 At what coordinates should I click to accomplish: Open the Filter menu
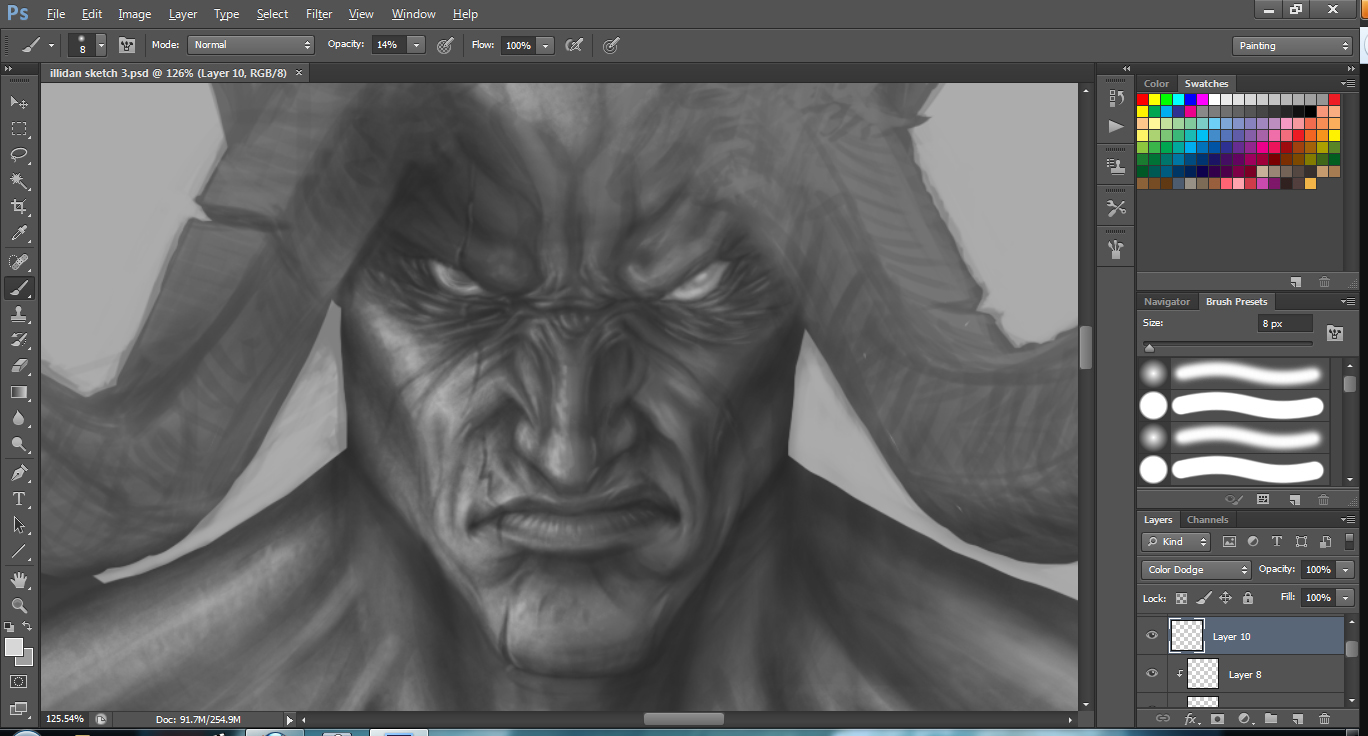(x=319, y=14)
